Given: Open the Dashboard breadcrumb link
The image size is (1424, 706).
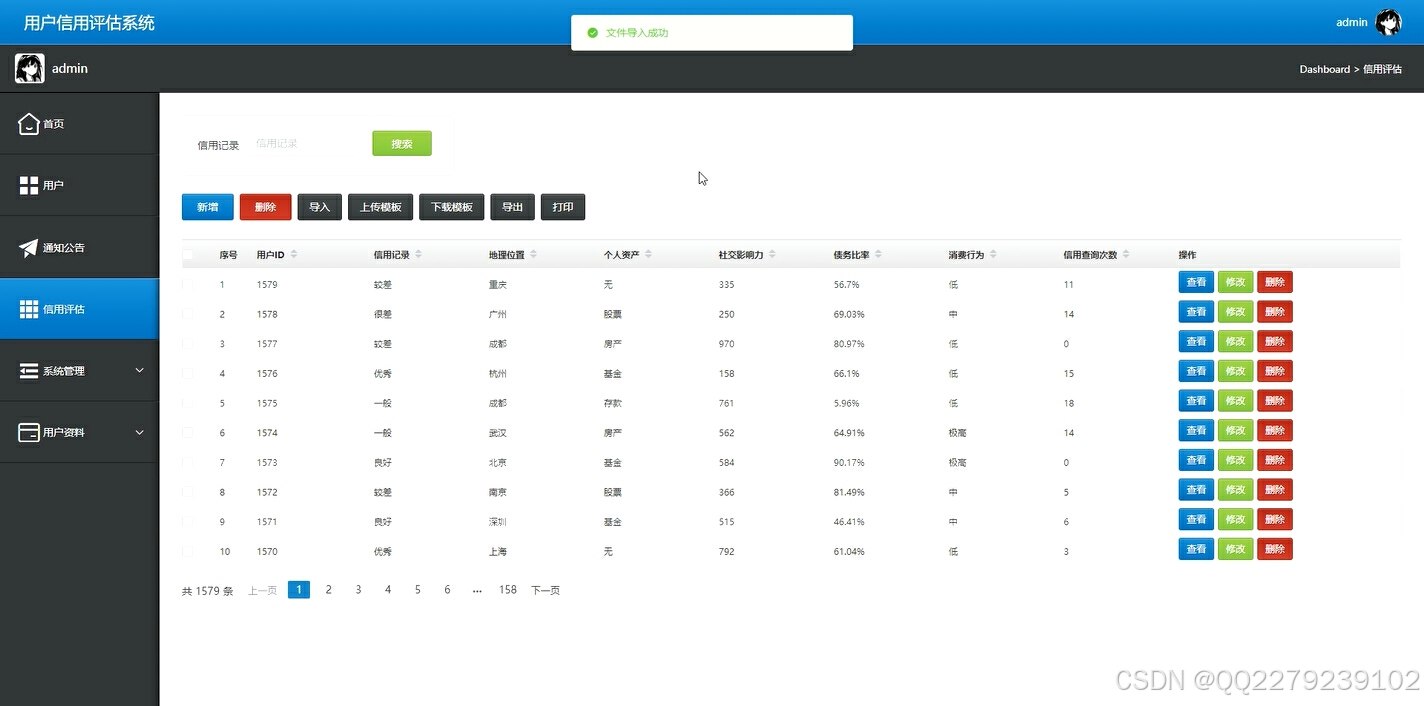Looking at the screenshot, I should pyautogui.click(x=1324, y=69).
